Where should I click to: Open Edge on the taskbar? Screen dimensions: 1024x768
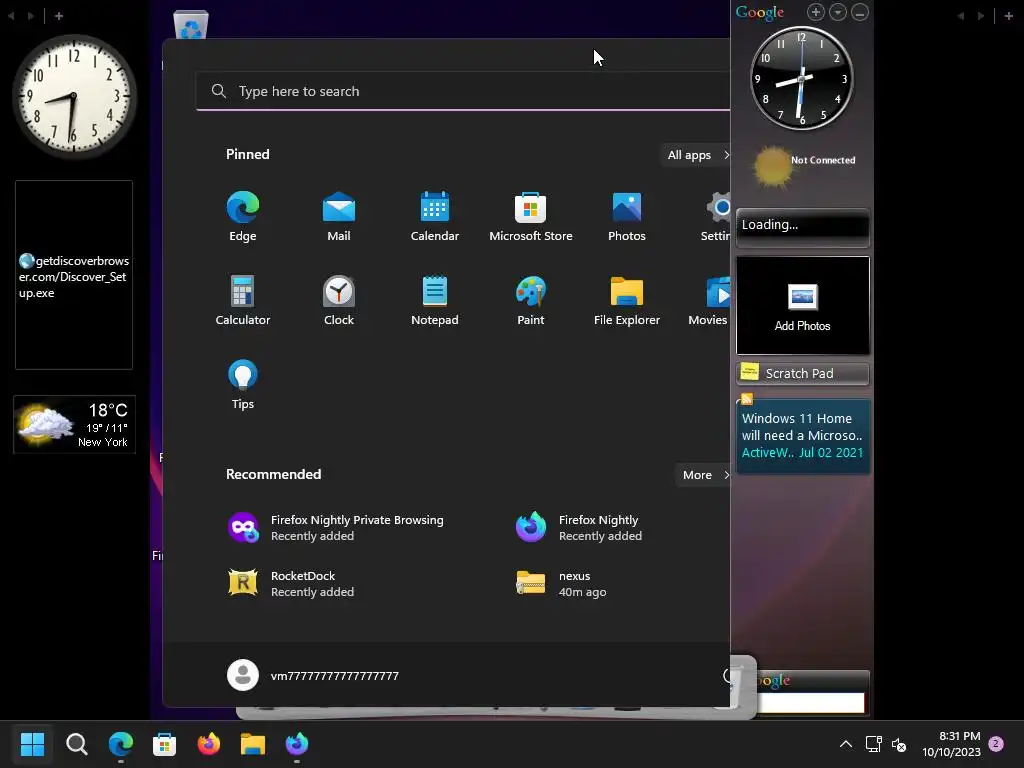[x=121, y=743]
